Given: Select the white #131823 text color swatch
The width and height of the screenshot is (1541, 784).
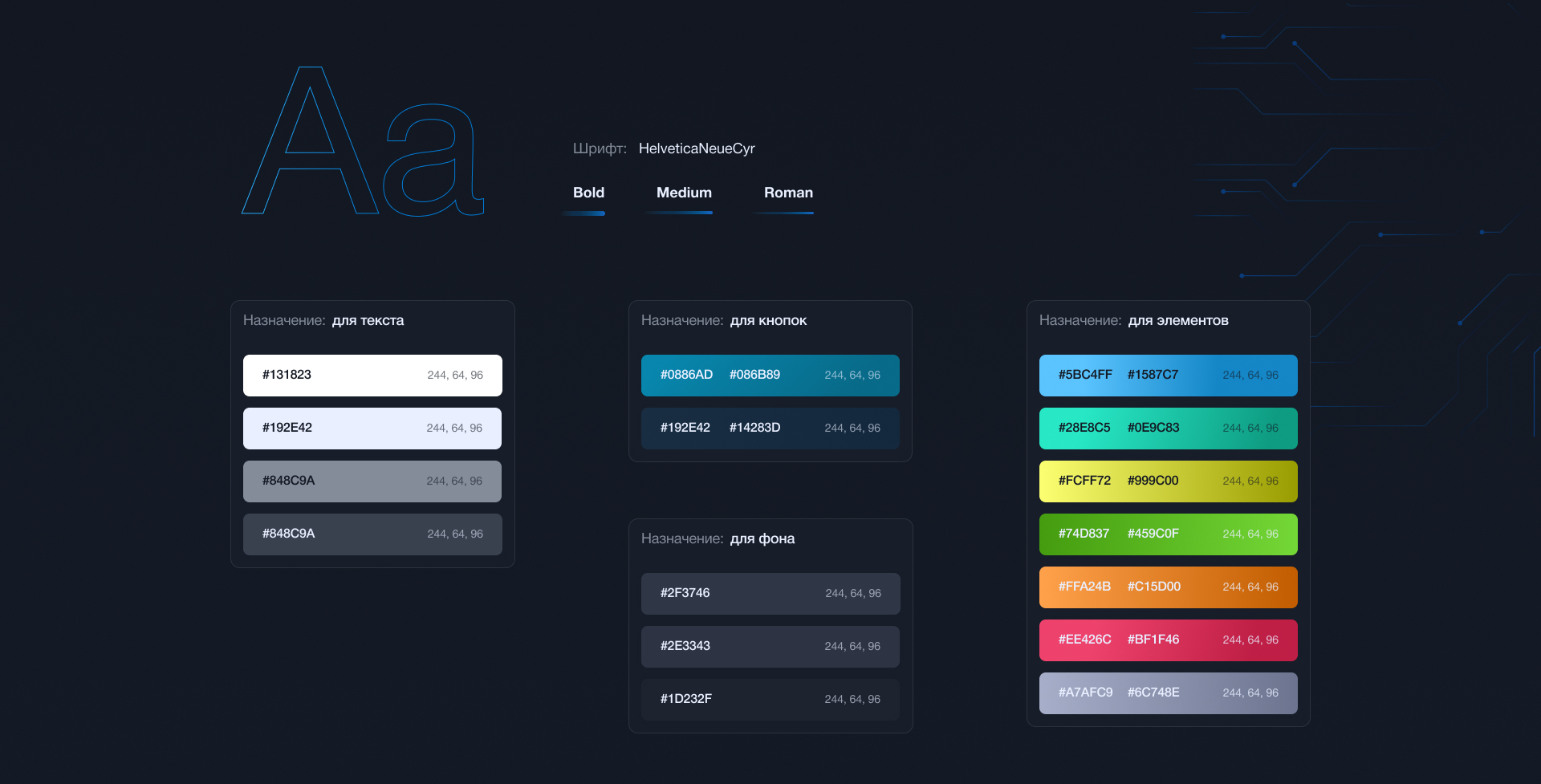Looking at the screenshot, I should [x=372, y=376].
